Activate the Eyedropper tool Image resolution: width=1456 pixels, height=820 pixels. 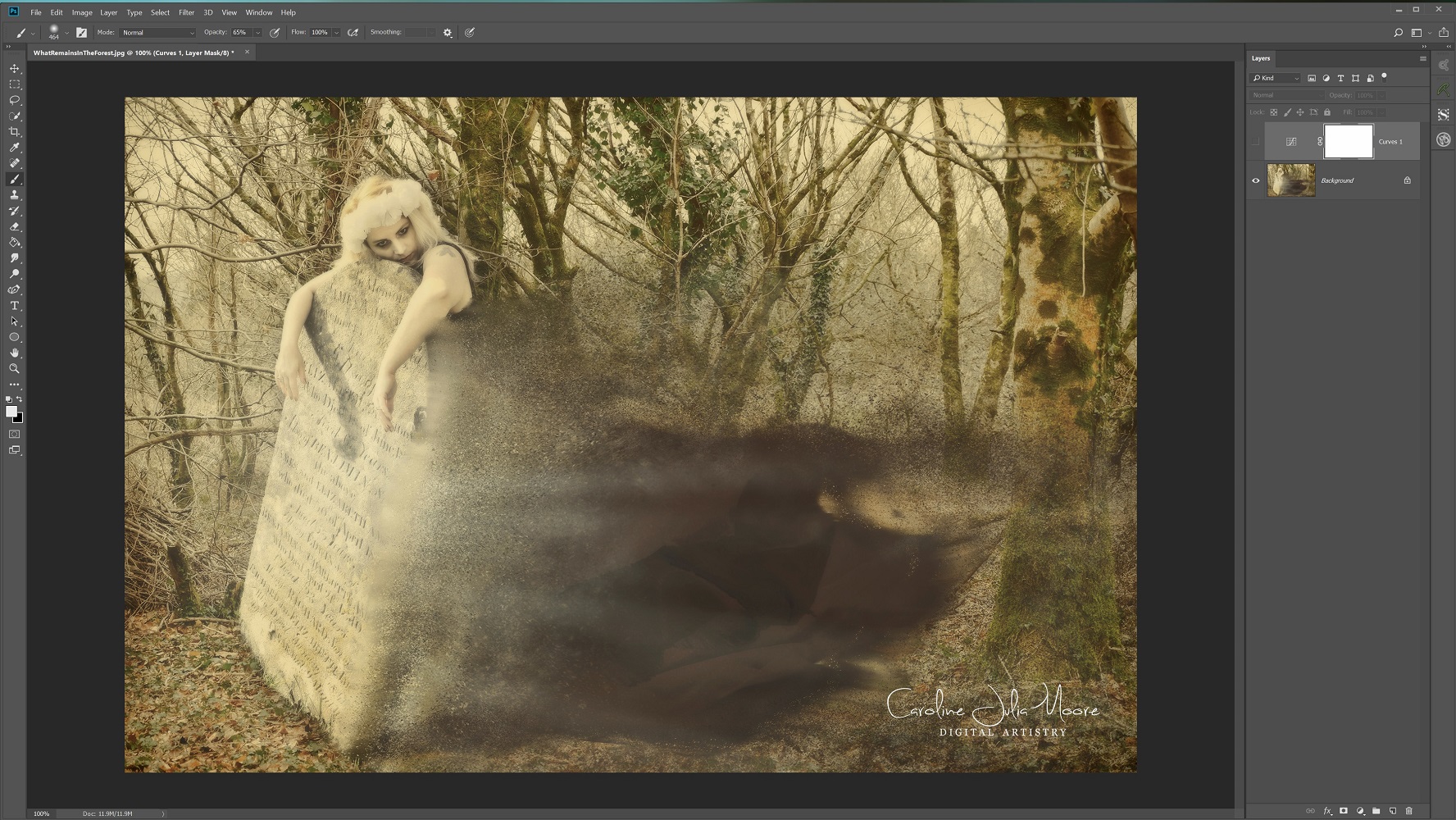(14, 148)
